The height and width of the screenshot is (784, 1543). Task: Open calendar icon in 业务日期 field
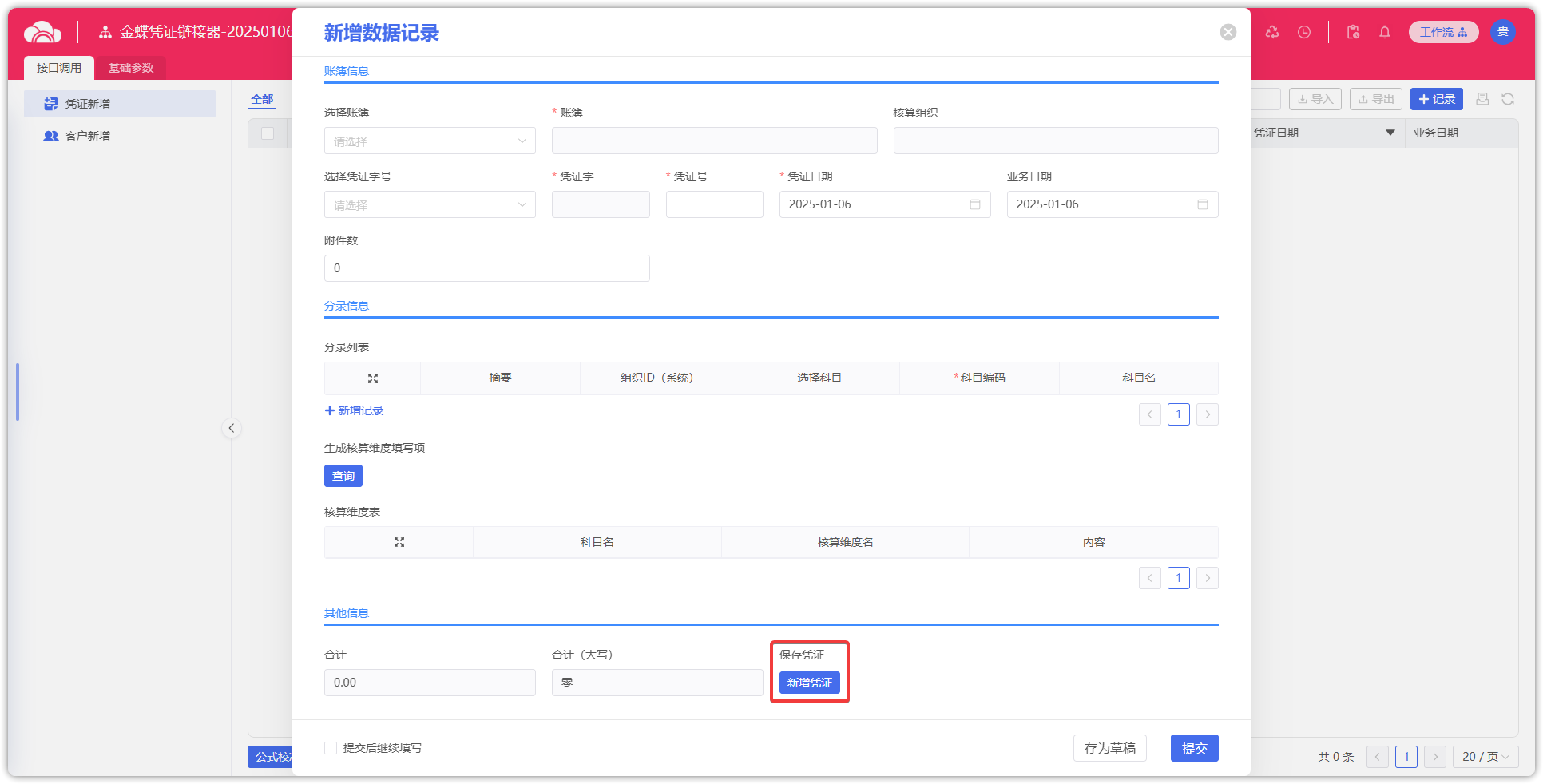coord(1202,204)
